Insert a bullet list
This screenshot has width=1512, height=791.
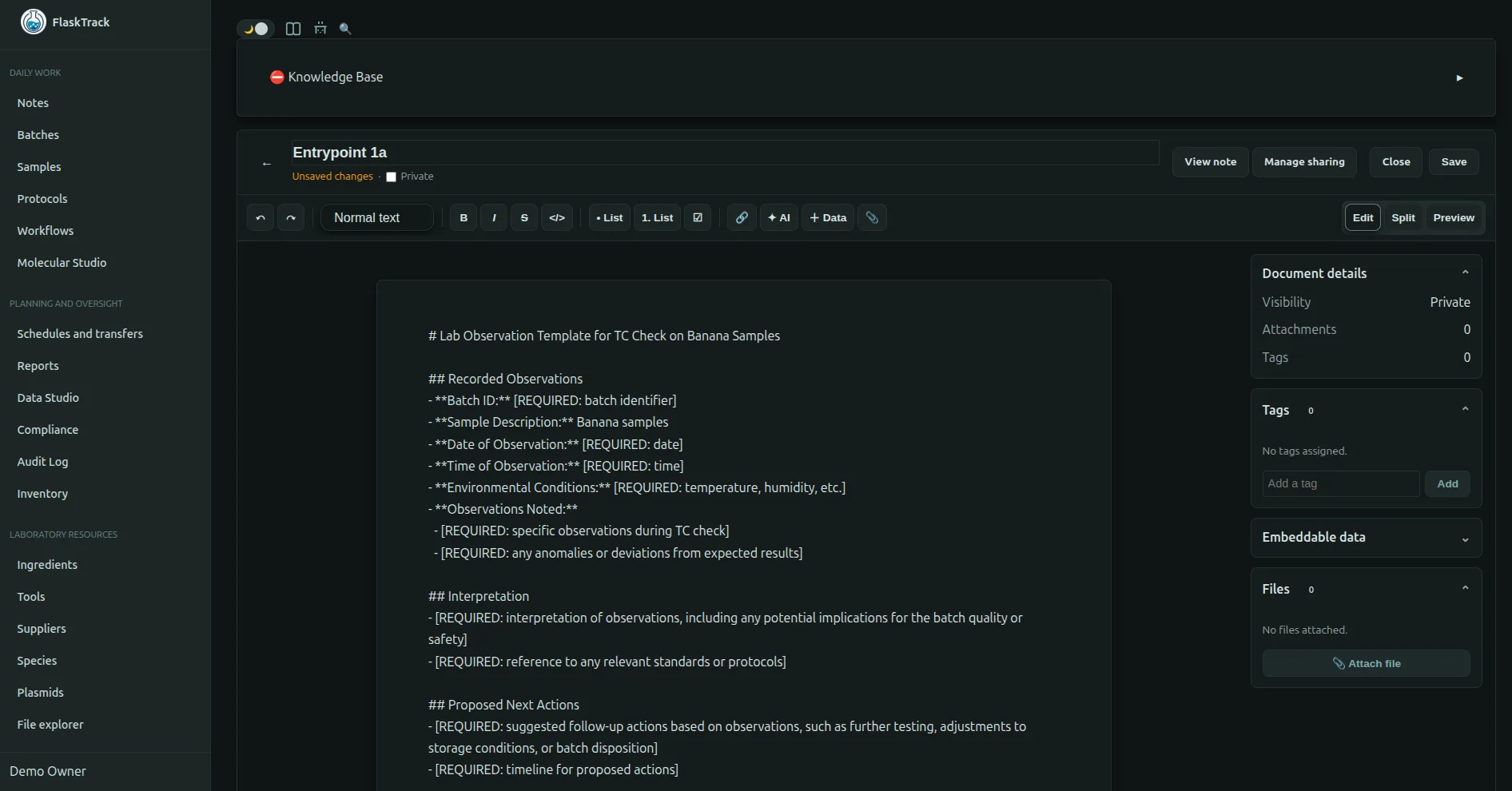point(610,217)
